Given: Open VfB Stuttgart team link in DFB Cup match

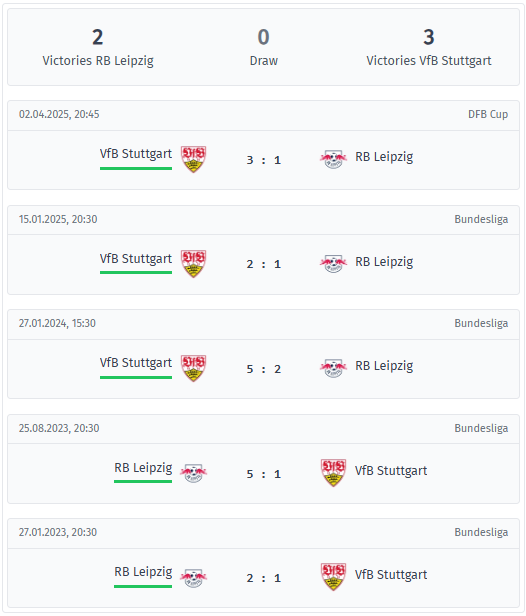Looking at the screenshot, I should tap(136, 154).
